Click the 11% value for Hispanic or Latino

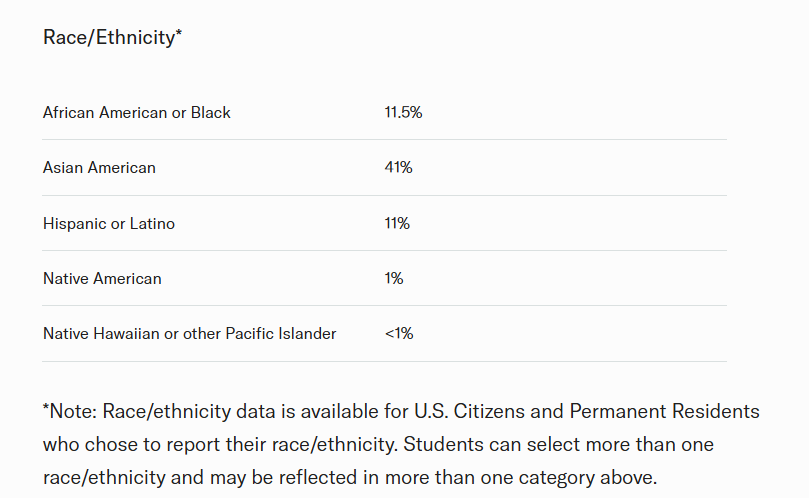tap(397, 224)
